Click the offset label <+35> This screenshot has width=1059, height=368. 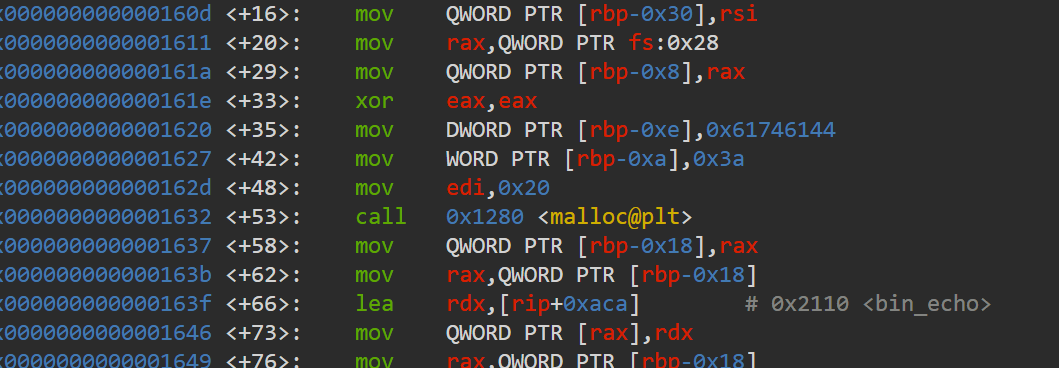[263, 130]
